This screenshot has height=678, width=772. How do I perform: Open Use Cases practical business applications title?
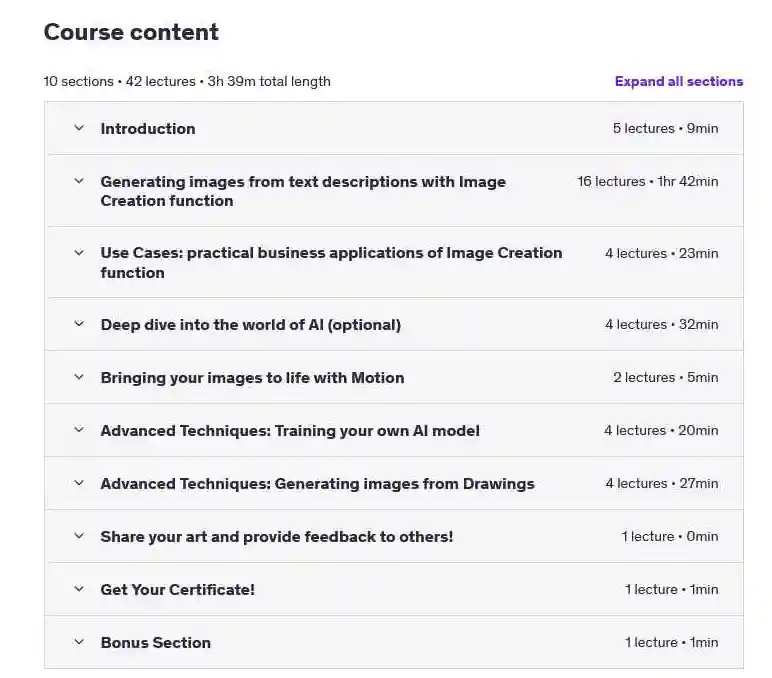331,262
